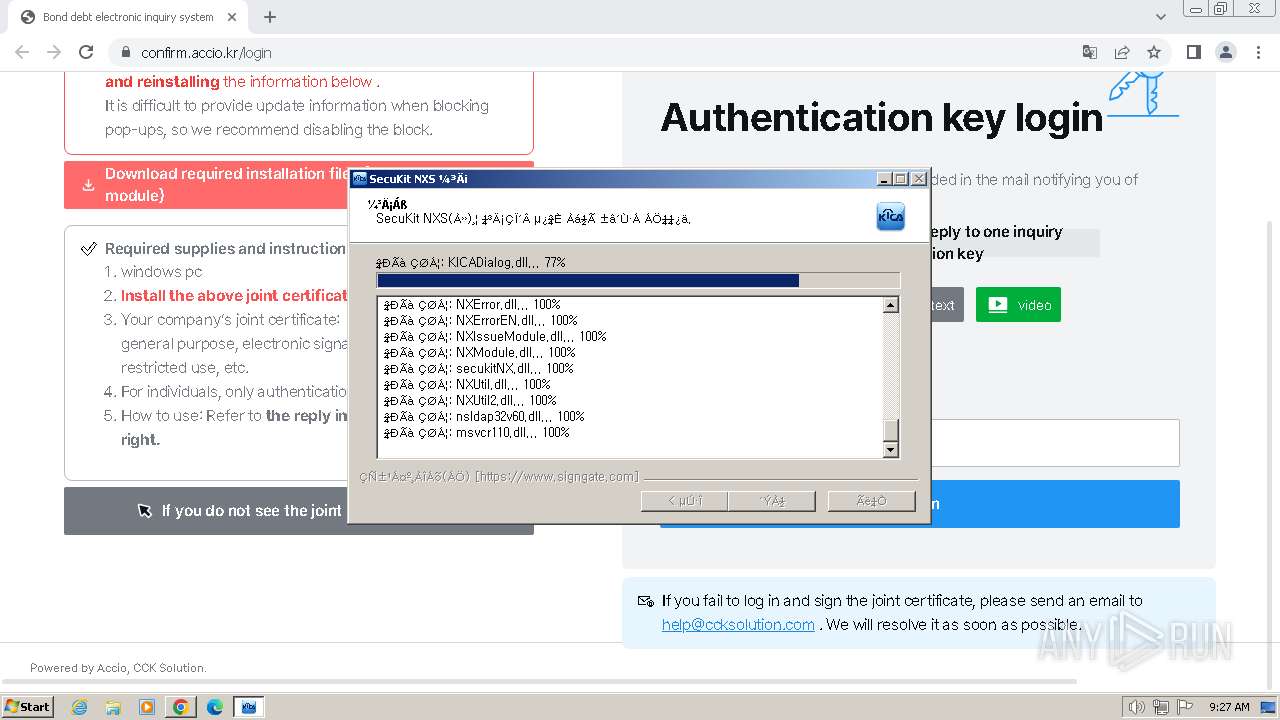Image resolution: width=1280 pixels, height=720 pixels.
Task: Click the authentication key input field
Action: (x=1054, y=443)
